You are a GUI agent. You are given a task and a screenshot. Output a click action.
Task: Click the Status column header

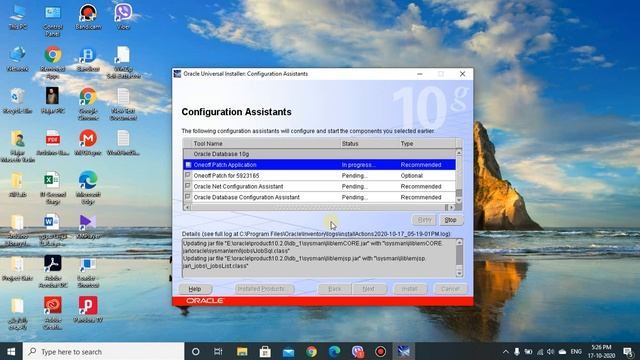click(369, 144)
